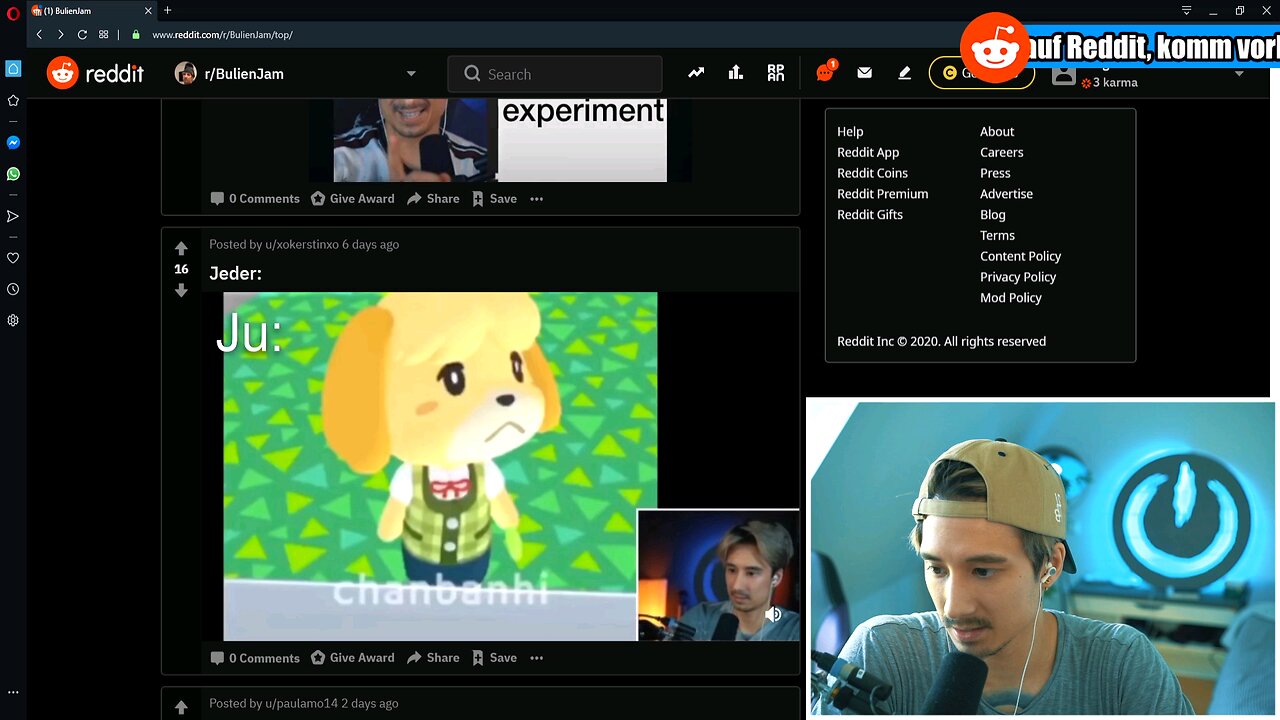Open the WhatsApp icon in Opera sidebar

tap(13, 174)
